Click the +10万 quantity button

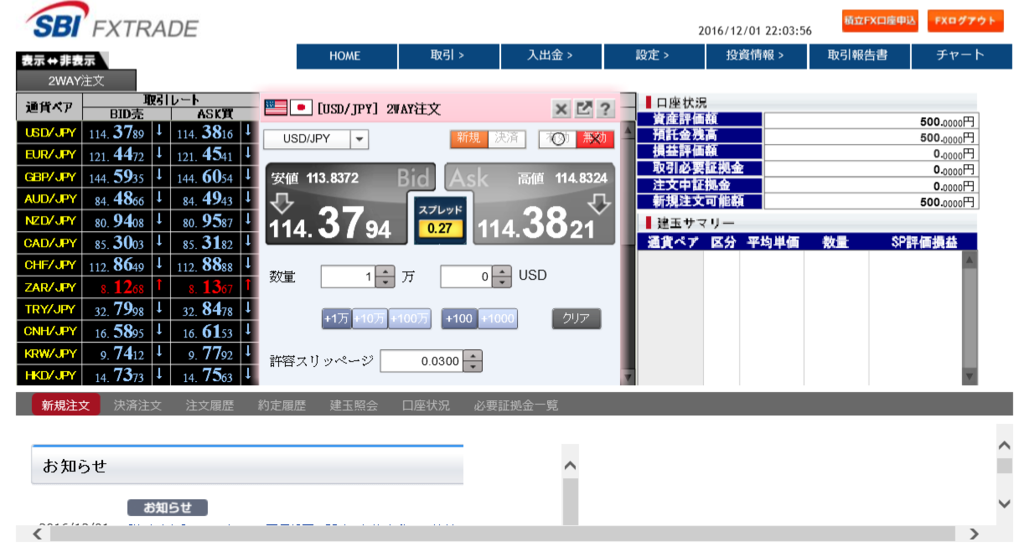[370, 319]
